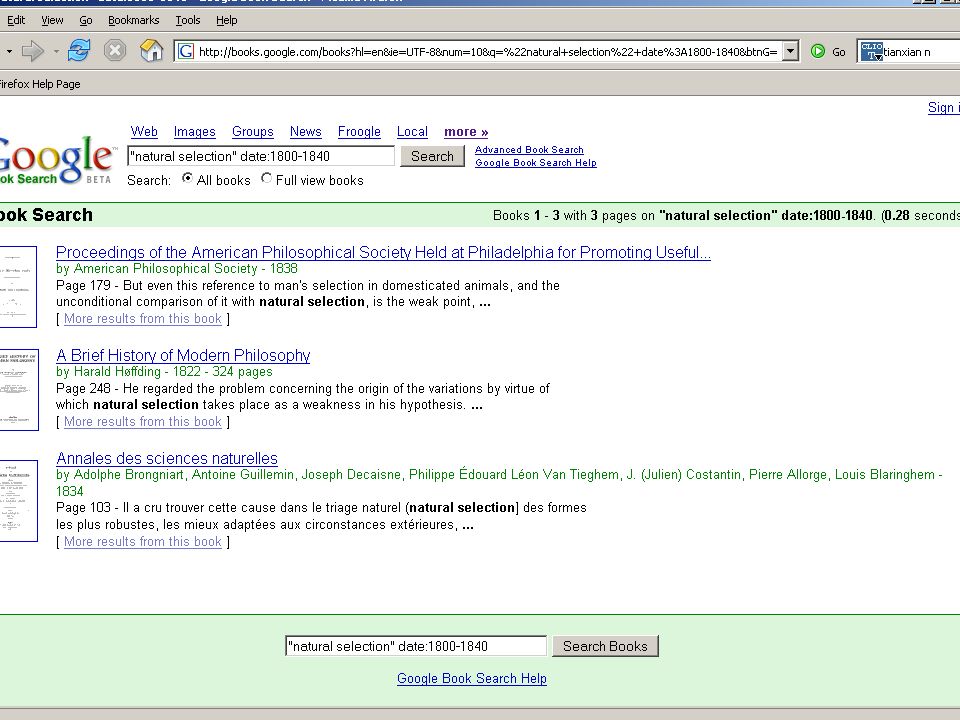960x720 pixels.
Task: Switch to the News search link
Action: [306, 132]
